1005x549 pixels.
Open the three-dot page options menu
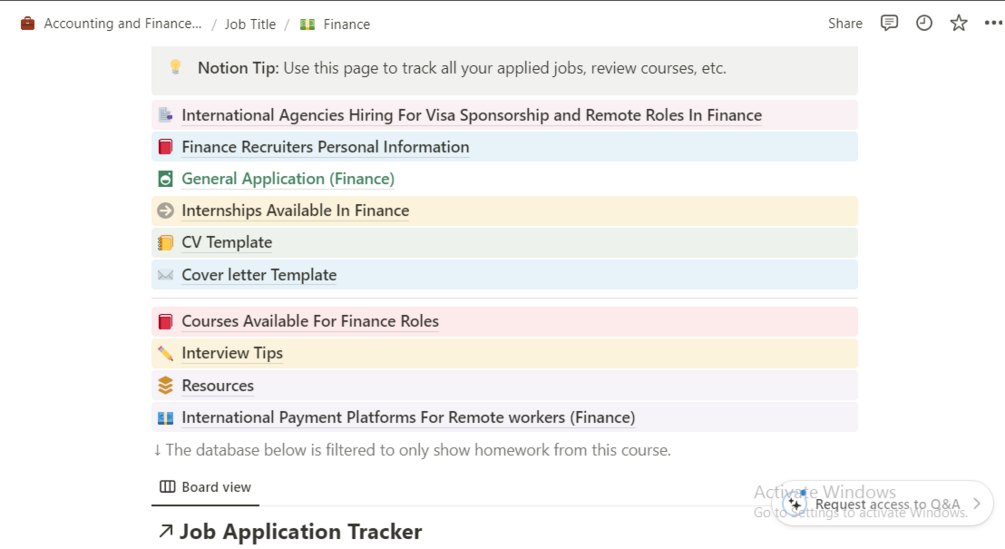click(992, 23)
